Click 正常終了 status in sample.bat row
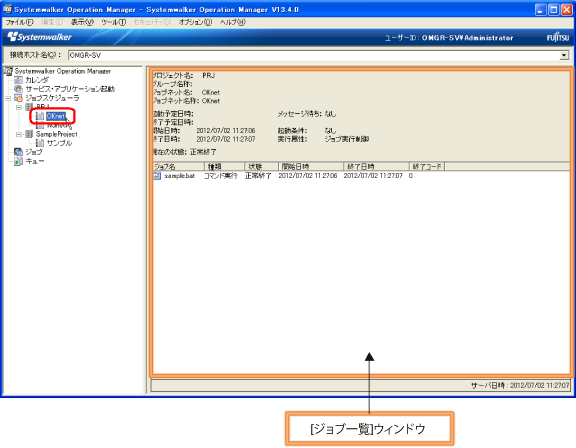Screen dimensions: 576x448 258,176
